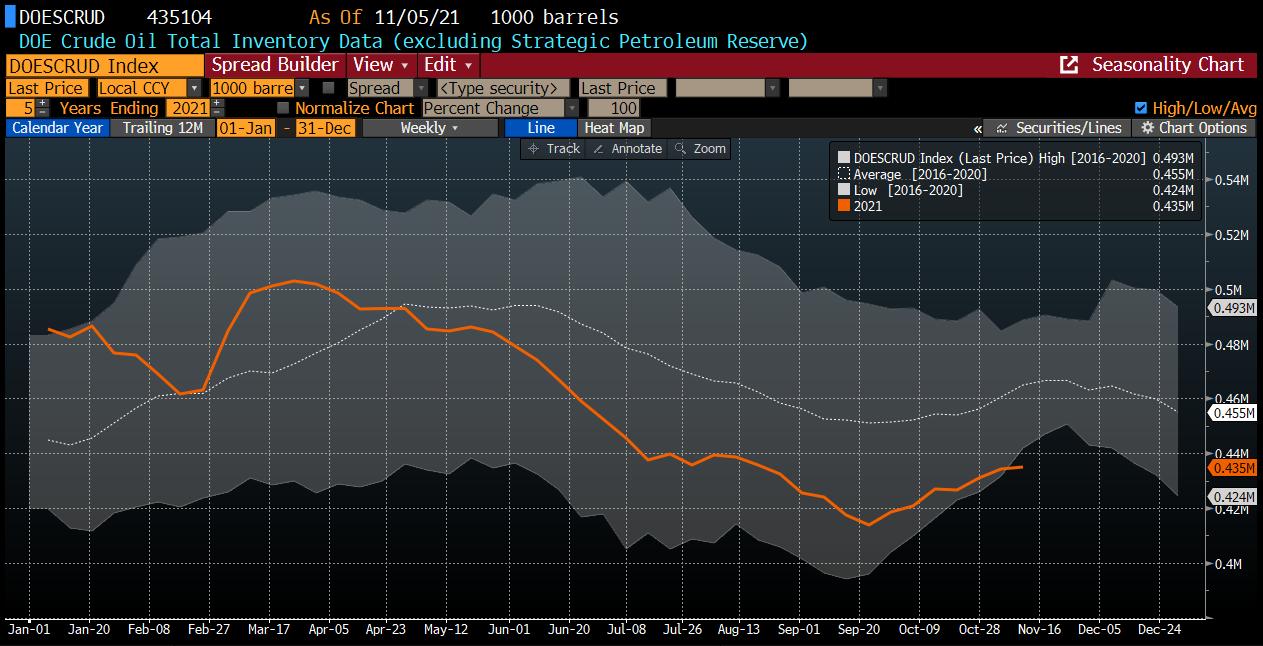Collapse panel with double-chevron arrows
Screen dimensions: 1263x646
coord(977,128)
